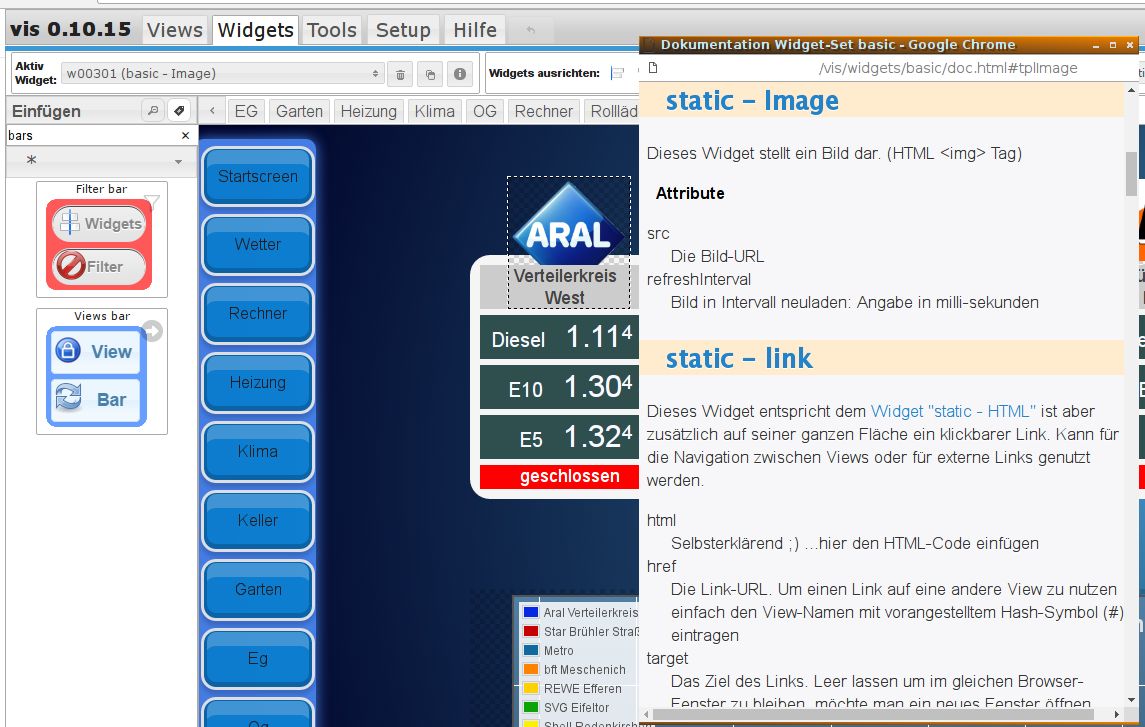The height and width of the screenshot is (727, 1145).
Task: Click Filter icon in Filter bar preview
Action: pyautogui.click(x=72, y=266)
